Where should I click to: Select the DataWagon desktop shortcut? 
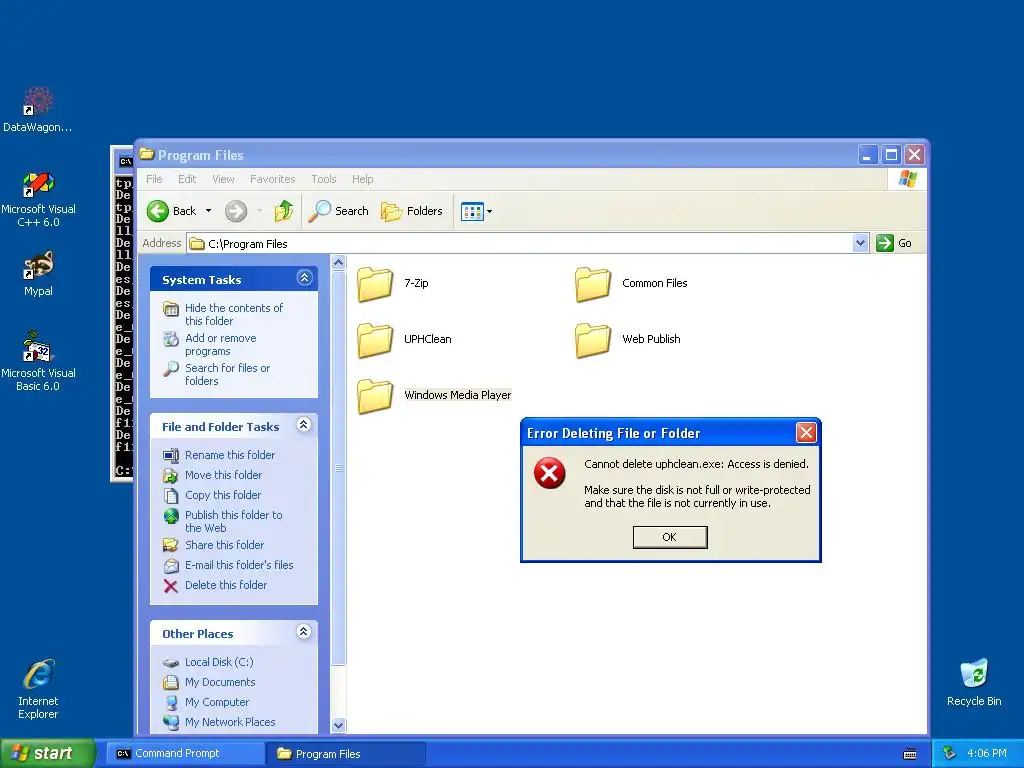click(x=38, y=110)
